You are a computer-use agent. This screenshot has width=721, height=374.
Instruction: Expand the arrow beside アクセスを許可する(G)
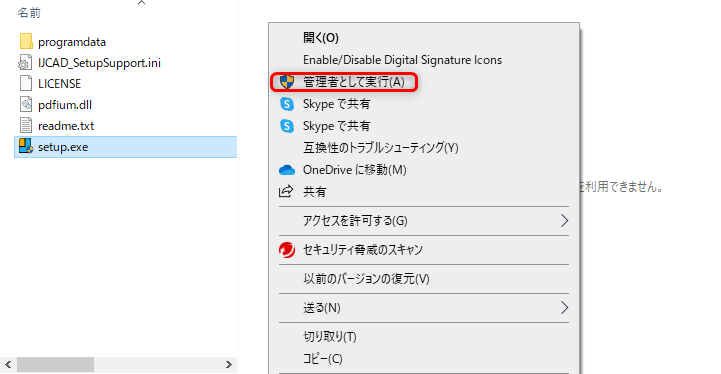[565, 221]
